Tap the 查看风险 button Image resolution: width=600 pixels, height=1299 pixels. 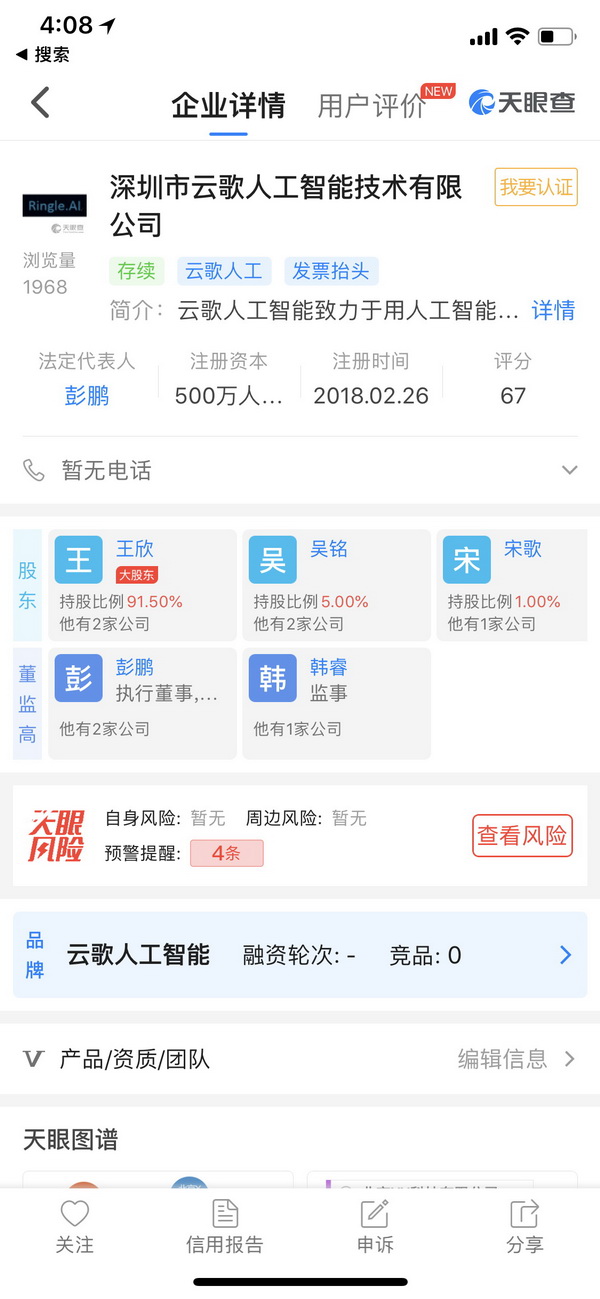click(x=522, y=836)
